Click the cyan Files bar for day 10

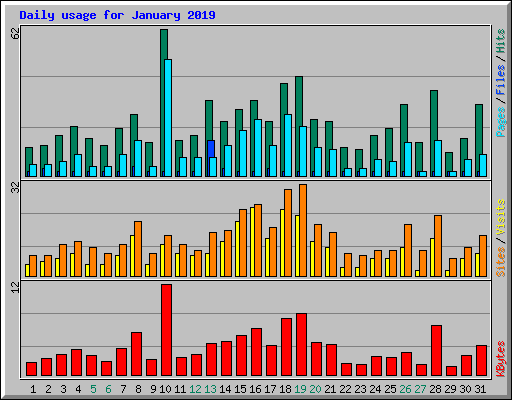[x=168, y=118]
